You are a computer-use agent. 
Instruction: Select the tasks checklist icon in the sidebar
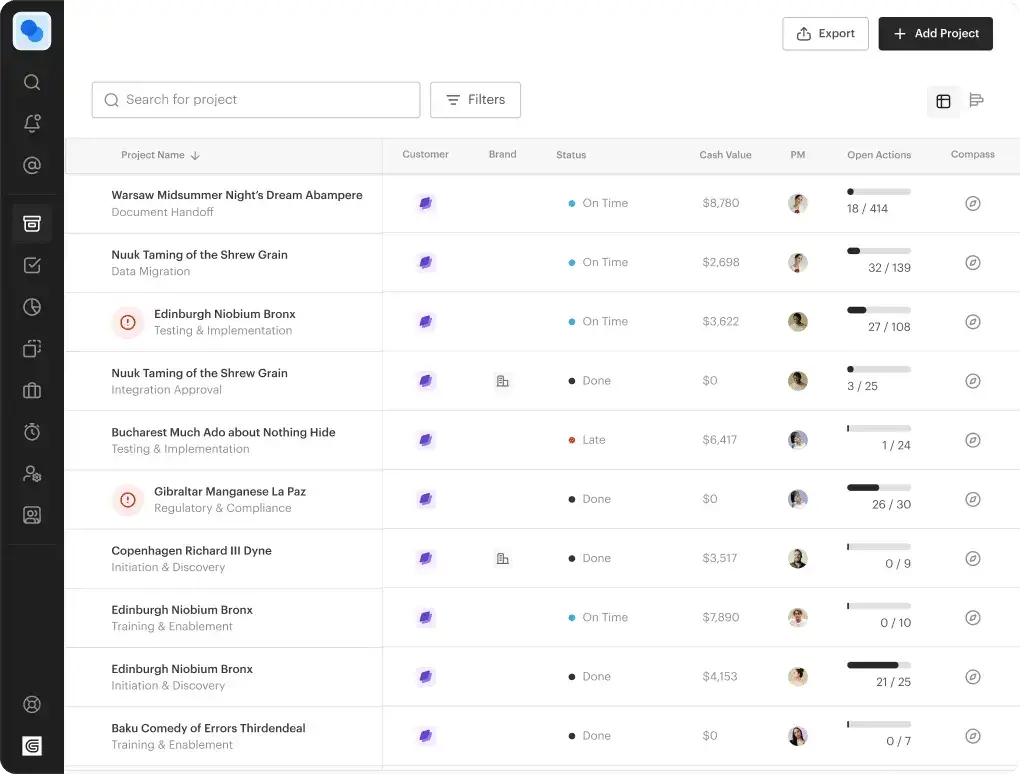(x=31, y=265)
